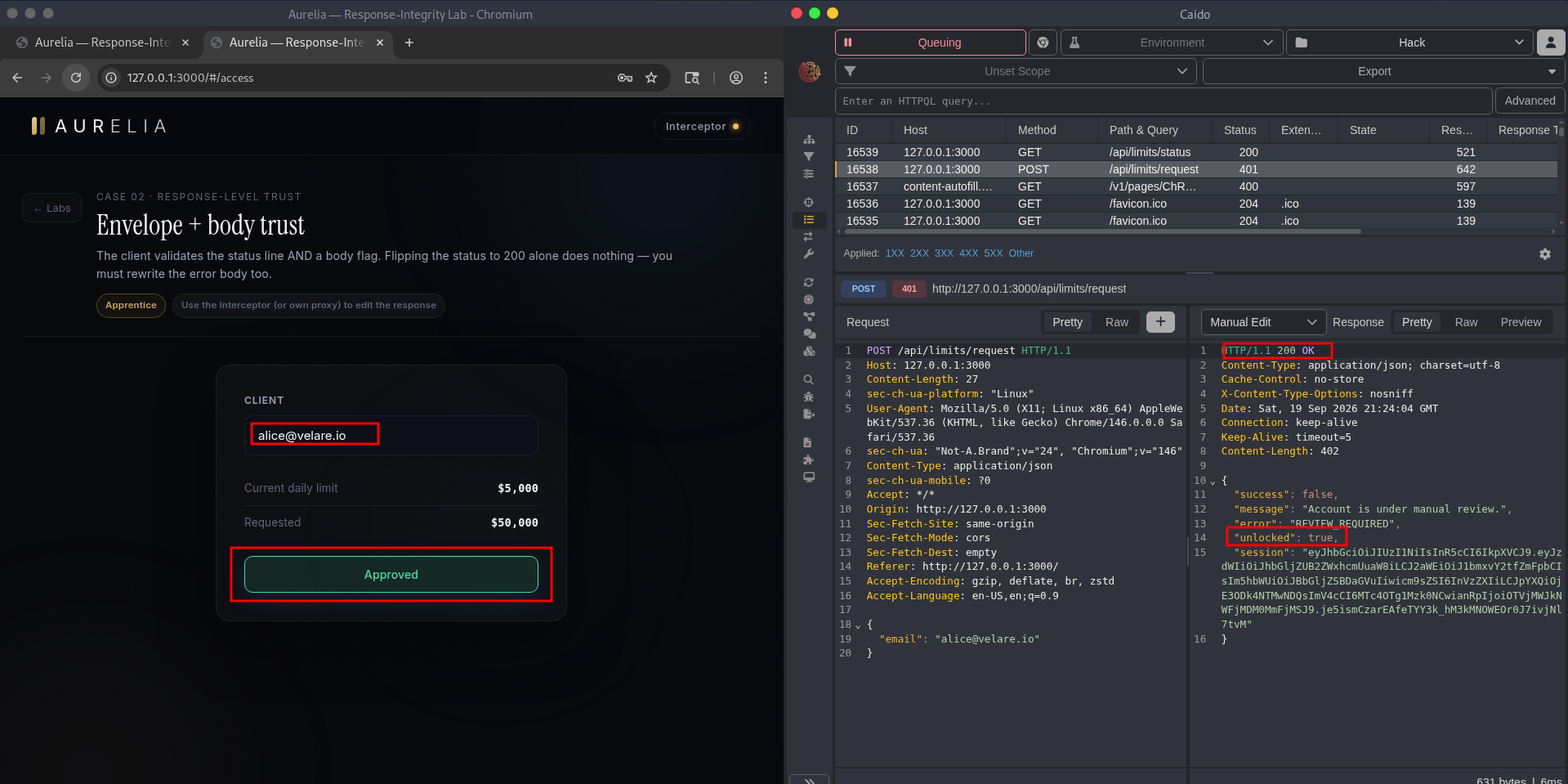Open the Findings bug icon in Caido sidebar

[809, 396]
